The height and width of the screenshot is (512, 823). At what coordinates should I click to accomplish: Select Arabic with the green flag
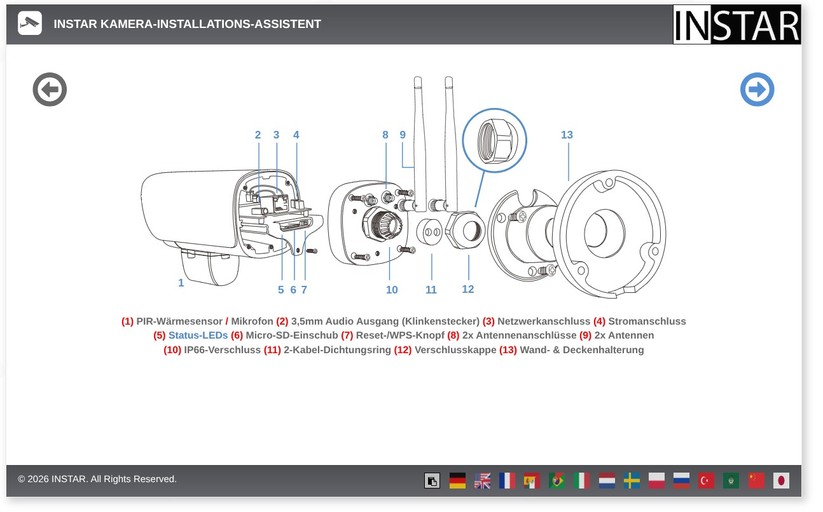tap(731, 480)
